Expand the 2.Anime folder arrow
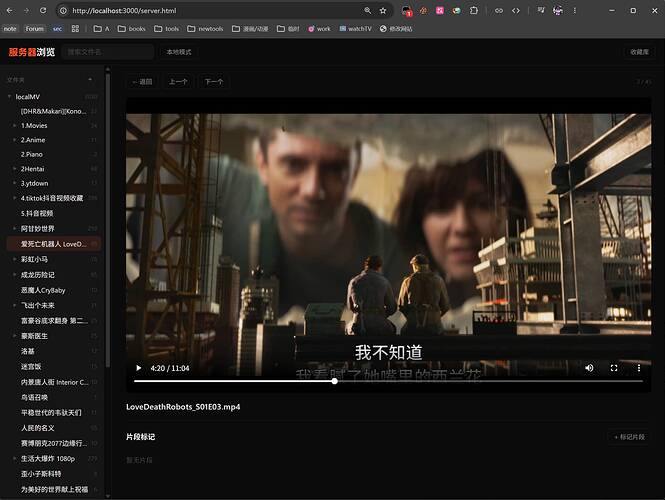The image size is (665, 500). tap(14, 140)
